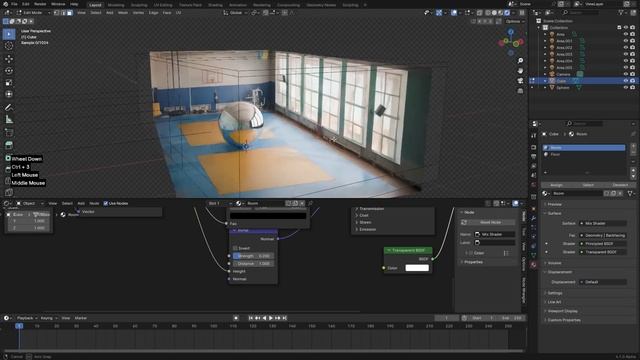
Task: Select the Transform tool
Action: [9, 94]
